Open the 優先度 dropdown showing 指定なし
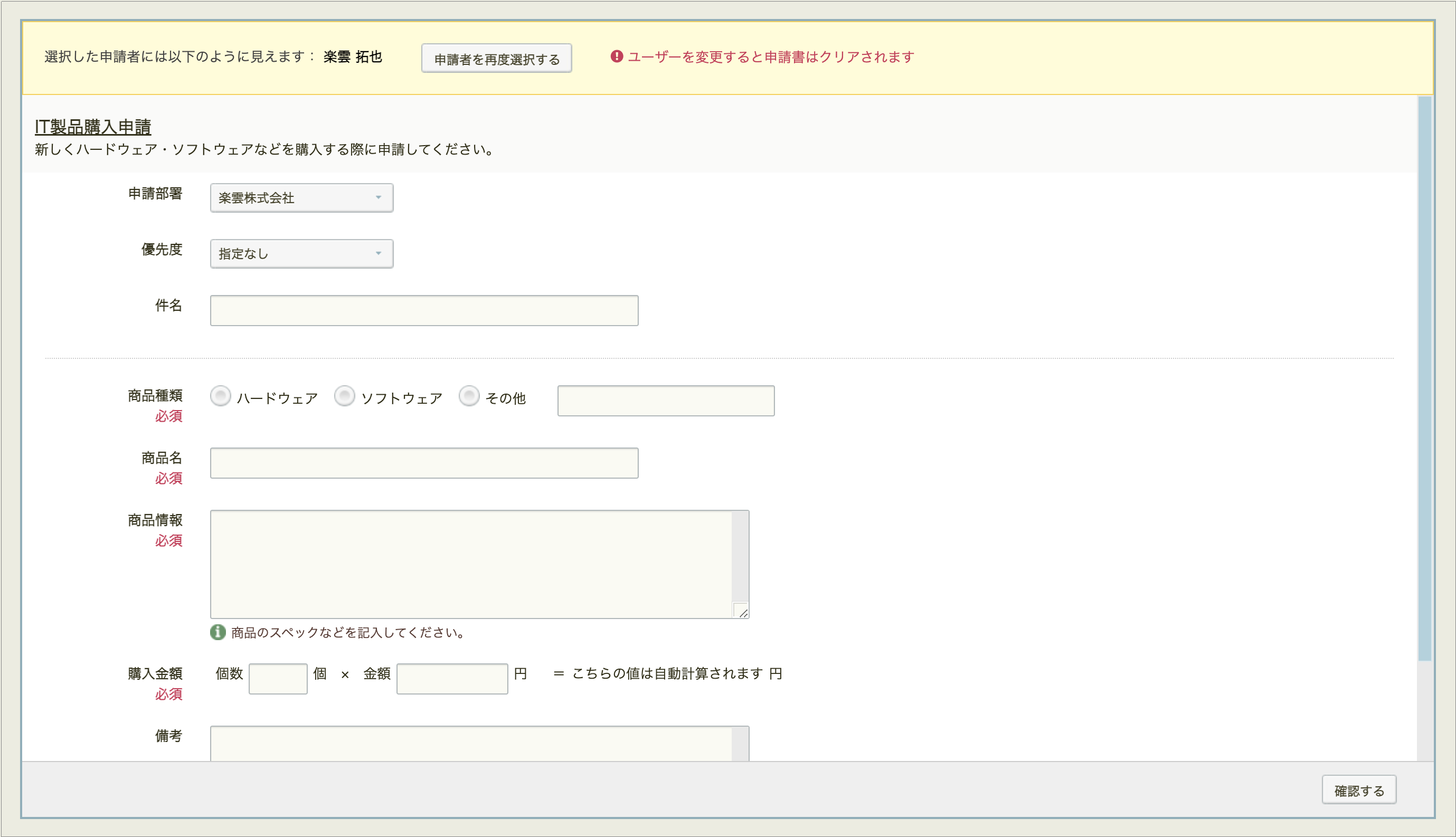 pyautogui.click(x=302, y=253)
